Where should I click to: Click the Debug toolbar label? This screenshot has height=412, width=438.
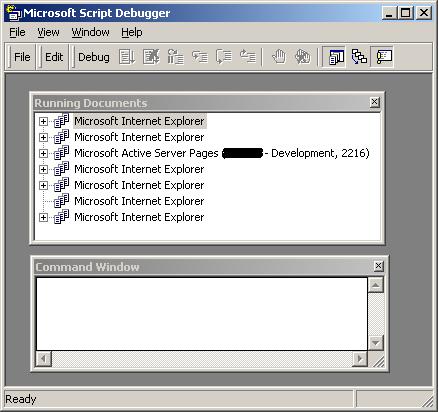coord(94,57)
